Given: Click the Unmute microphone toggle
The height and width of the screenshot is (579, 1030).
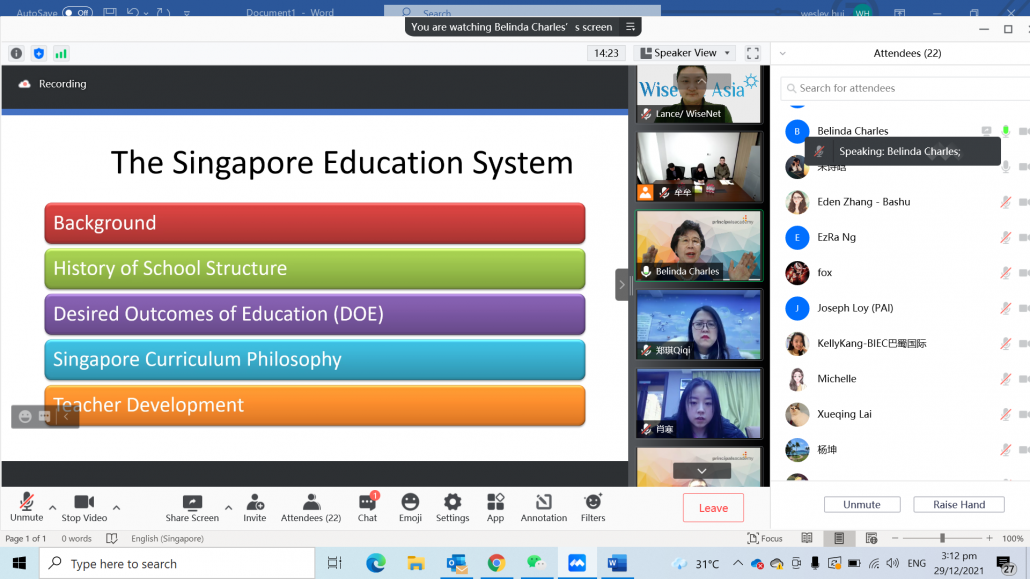Looking at the screenshot, I should tap(26, 503).
